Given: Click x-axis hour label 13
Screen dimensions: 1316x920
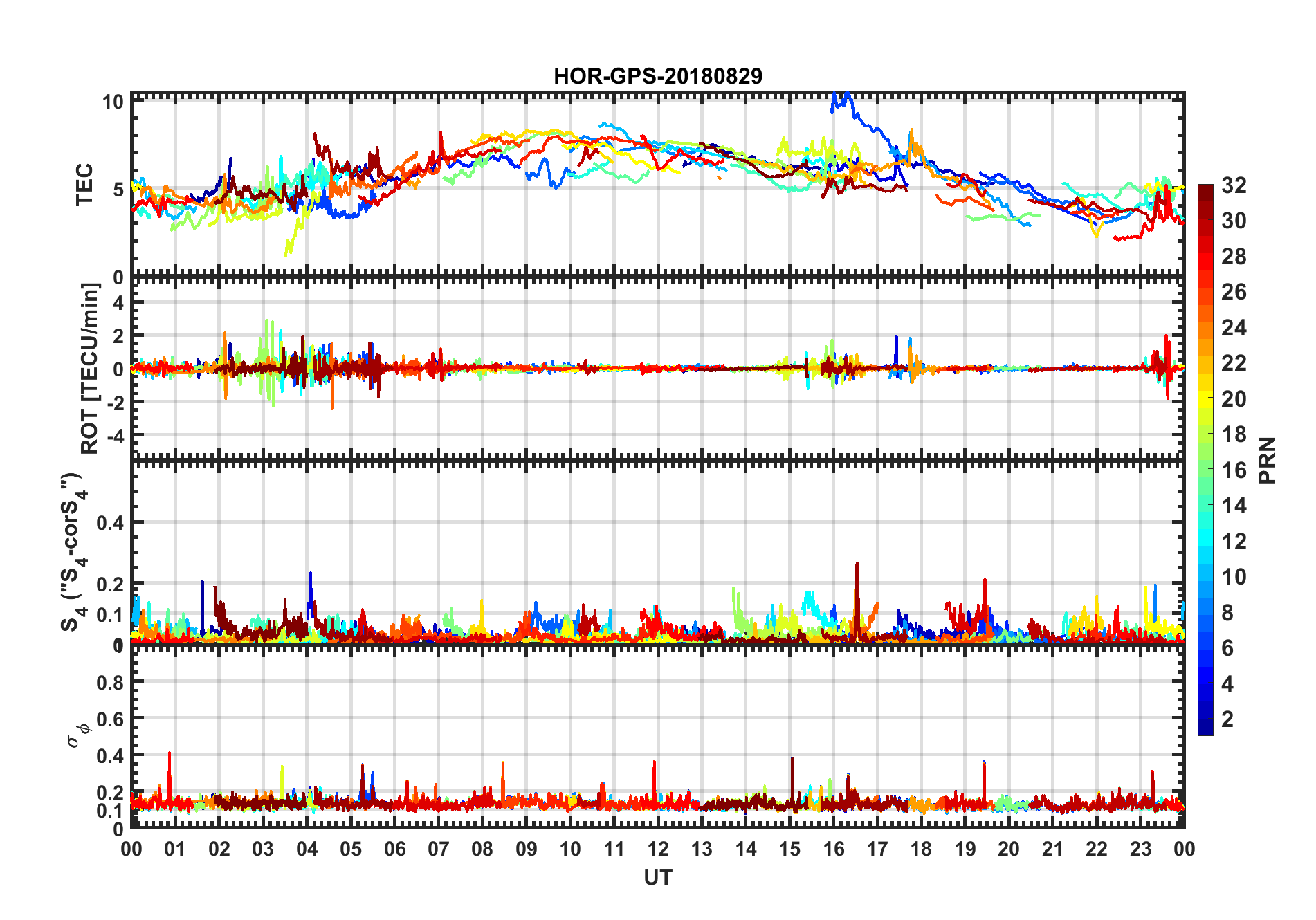Looking at the screenshot, I should coord(702,849).
